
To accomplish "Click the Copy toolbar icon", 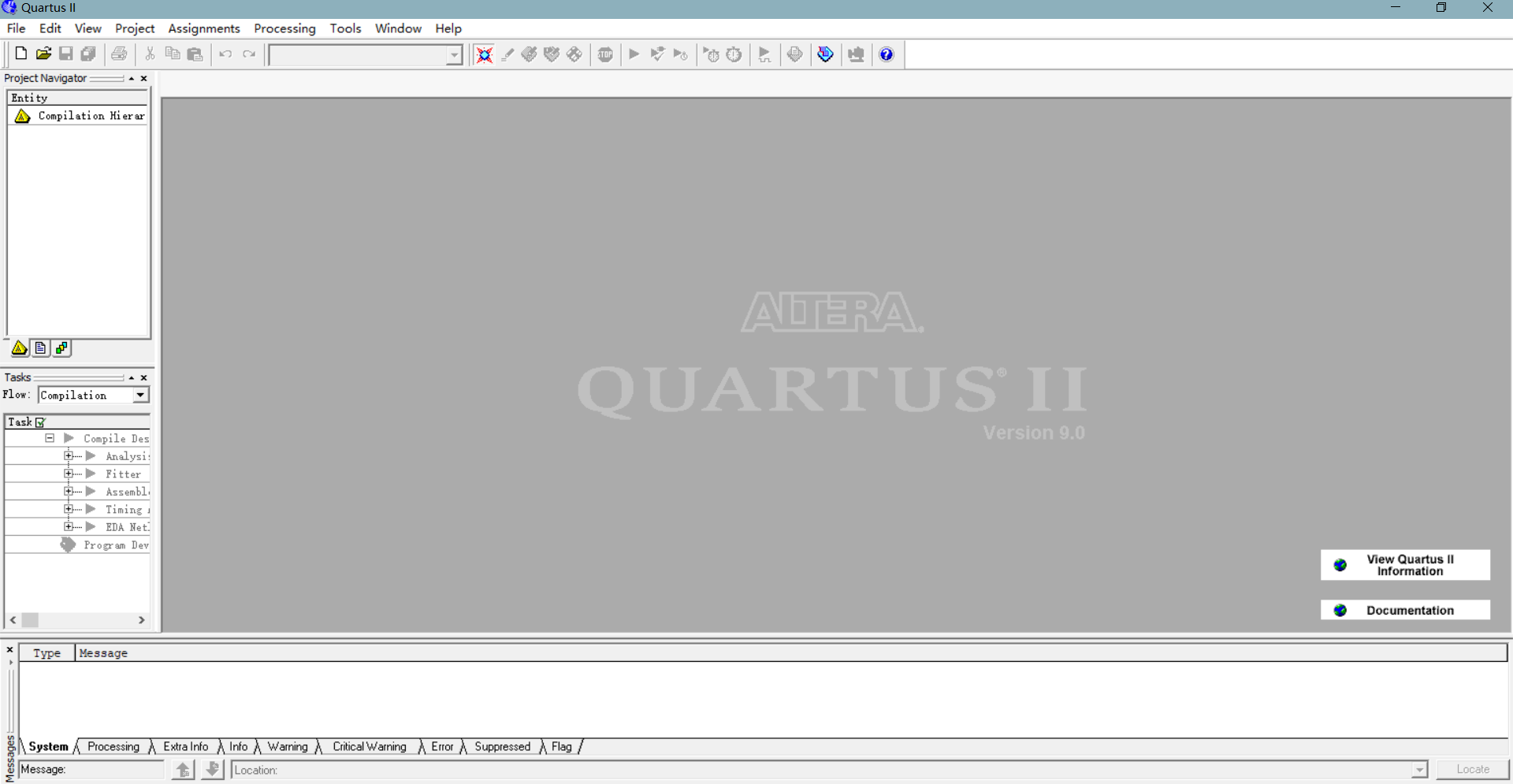I will coord(173,54).
